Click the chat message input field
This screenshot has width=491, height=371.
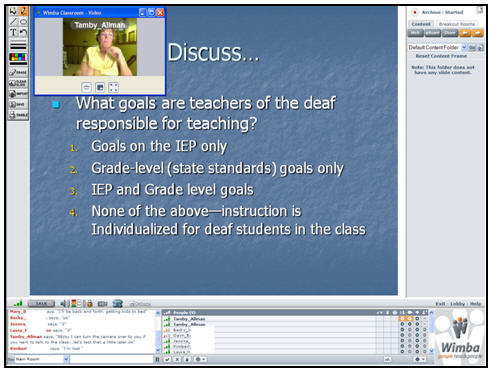111,359
